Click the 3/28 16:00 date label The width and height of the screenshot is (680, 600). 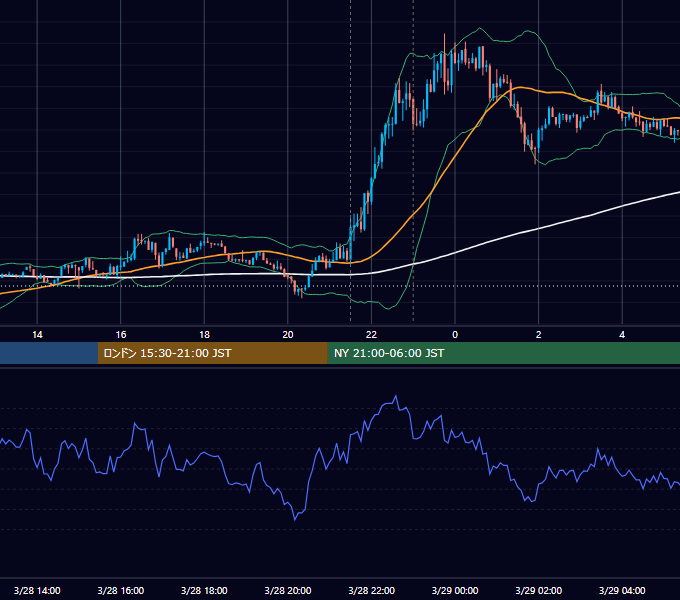click(121, 590)
